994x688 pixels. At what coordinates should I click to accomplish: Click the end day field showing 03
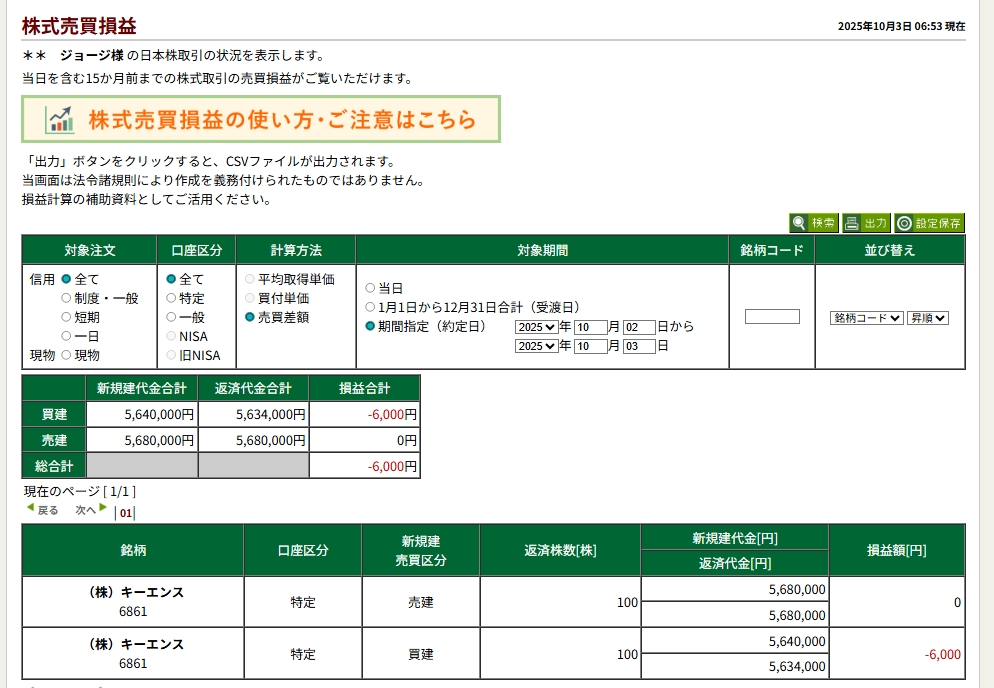(x=639, y=346)
